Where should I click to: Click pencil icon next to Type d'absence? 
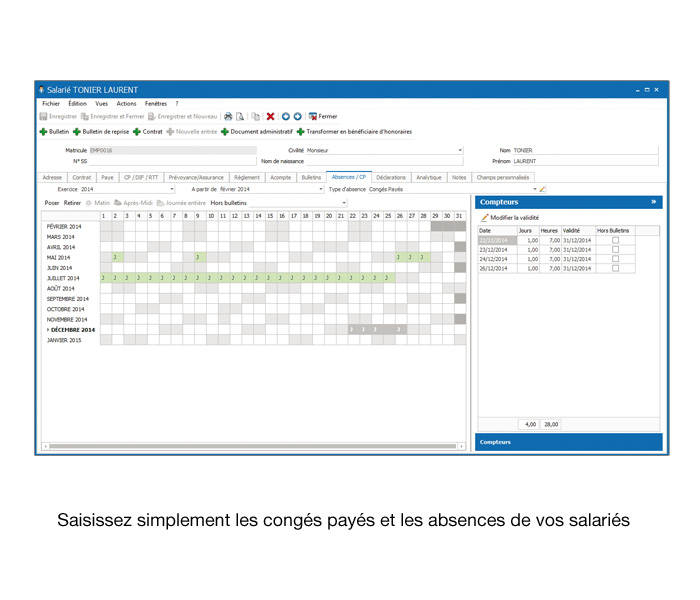coord(542,189)
